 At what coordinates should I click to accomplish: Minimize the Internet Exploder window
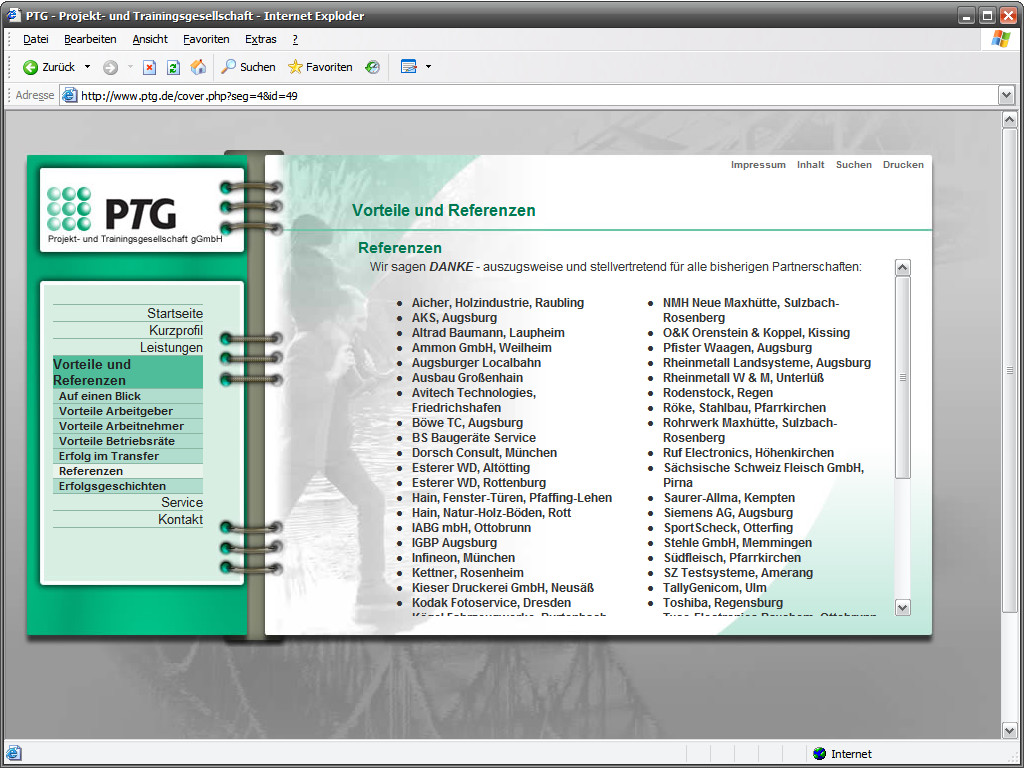coord(967,16)
